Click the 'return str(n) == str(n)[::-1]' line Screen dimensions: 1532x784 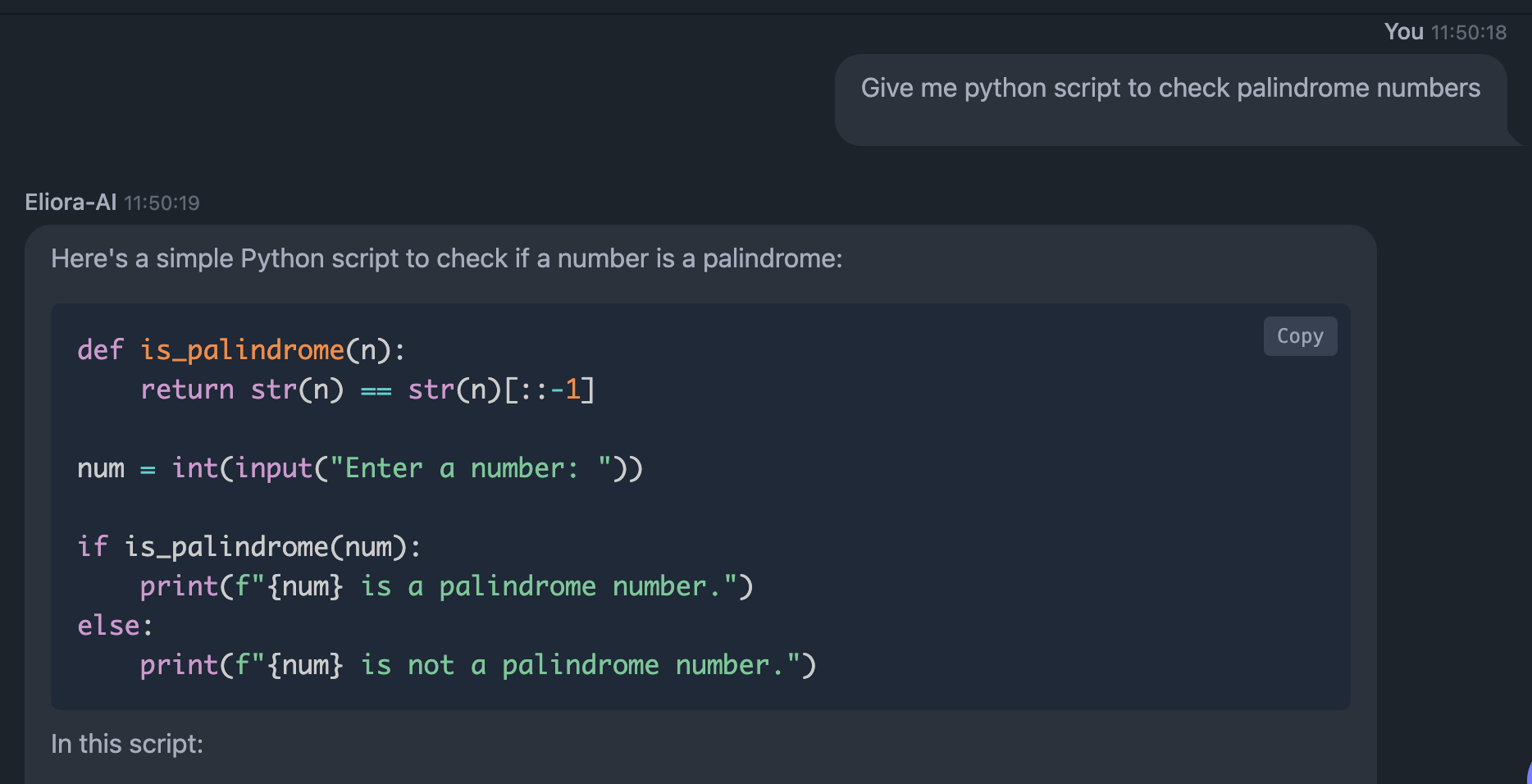[367, 390]
